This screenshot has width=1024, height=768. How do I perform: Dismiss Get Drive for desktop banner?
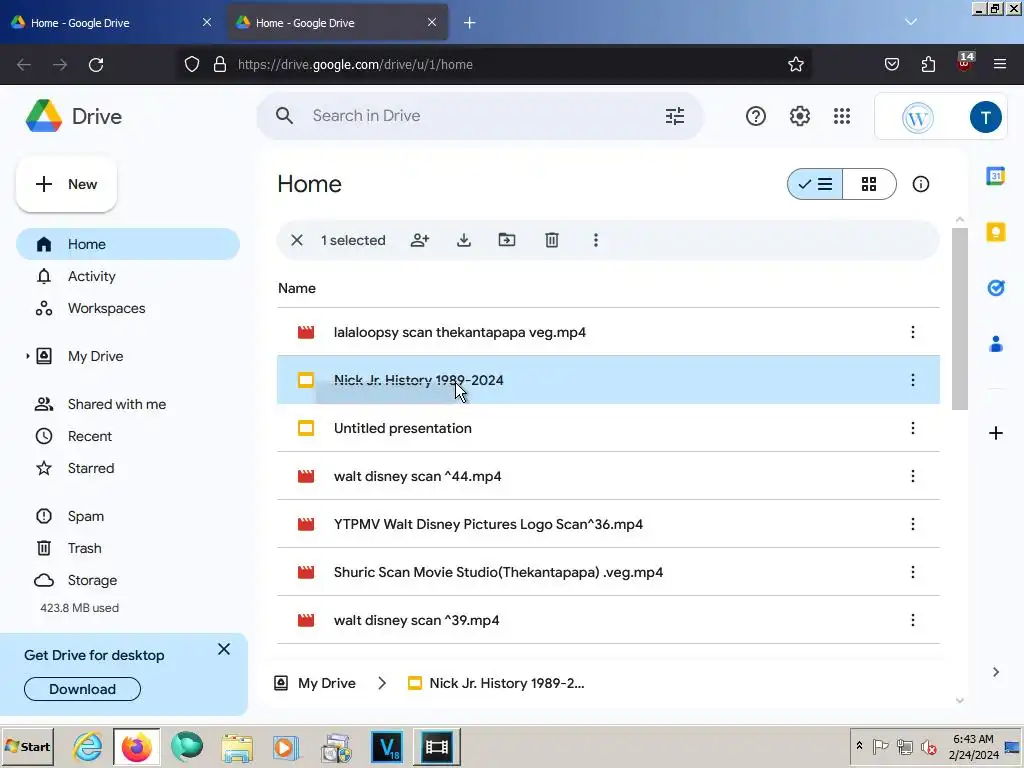click(224, 649)
